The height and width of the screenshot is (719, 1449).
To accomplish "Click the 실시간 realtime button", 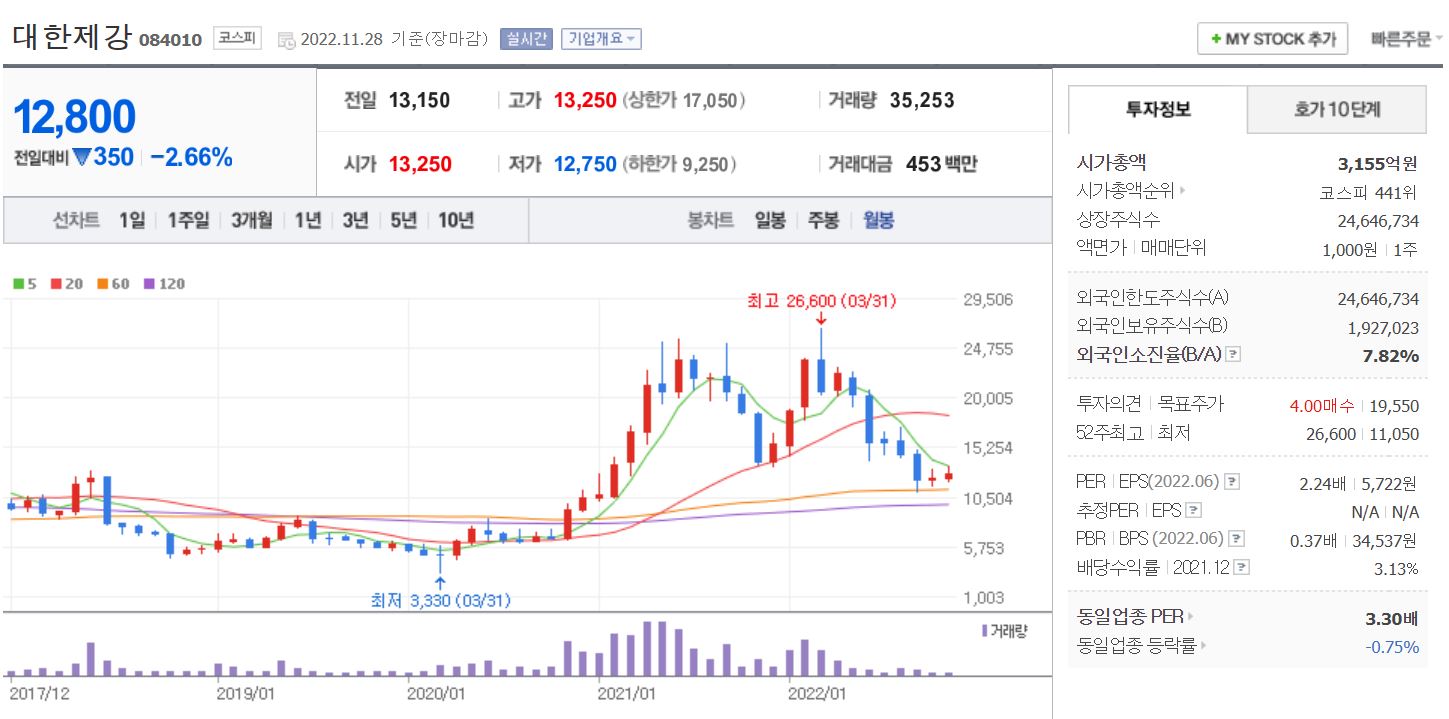I will [525, 39].
